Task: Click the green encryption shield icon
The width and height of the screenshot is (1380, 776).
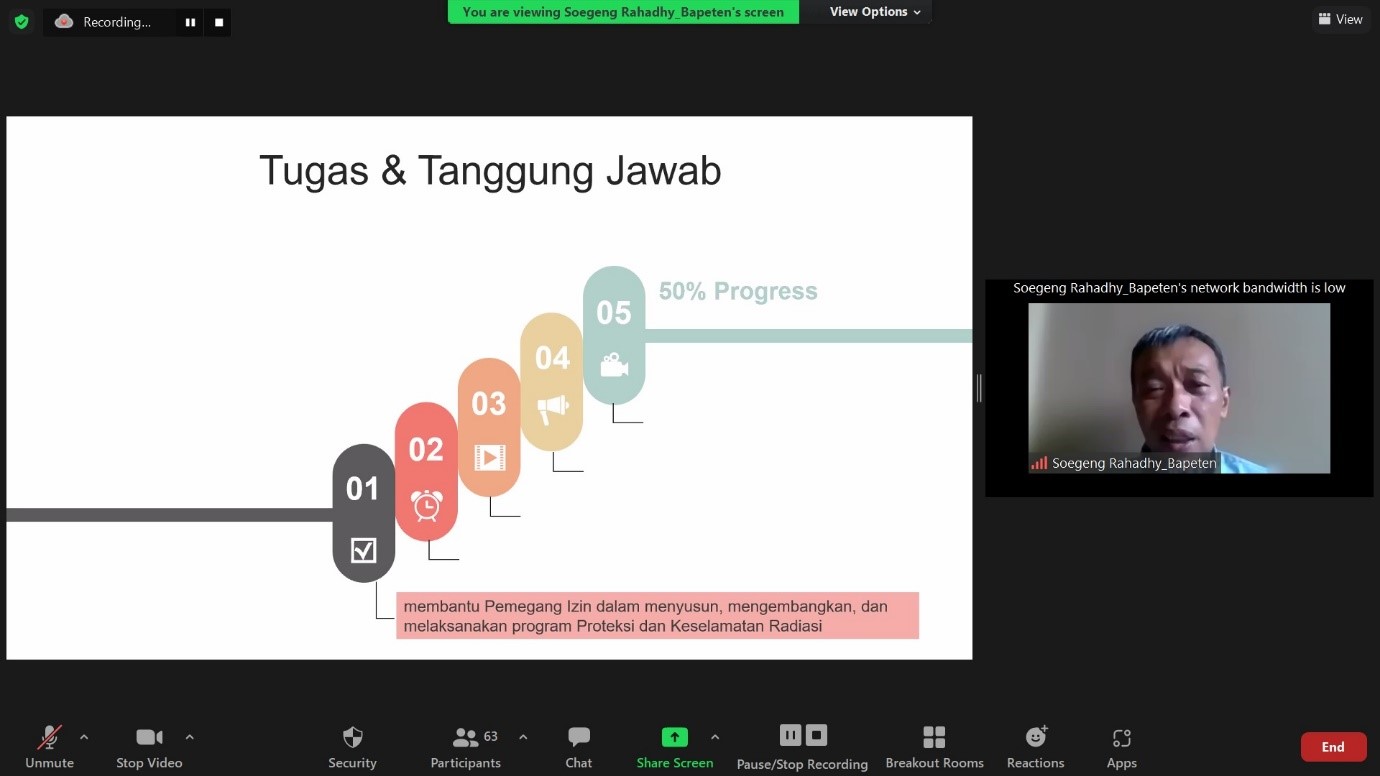Action: (x=22, y=21)
